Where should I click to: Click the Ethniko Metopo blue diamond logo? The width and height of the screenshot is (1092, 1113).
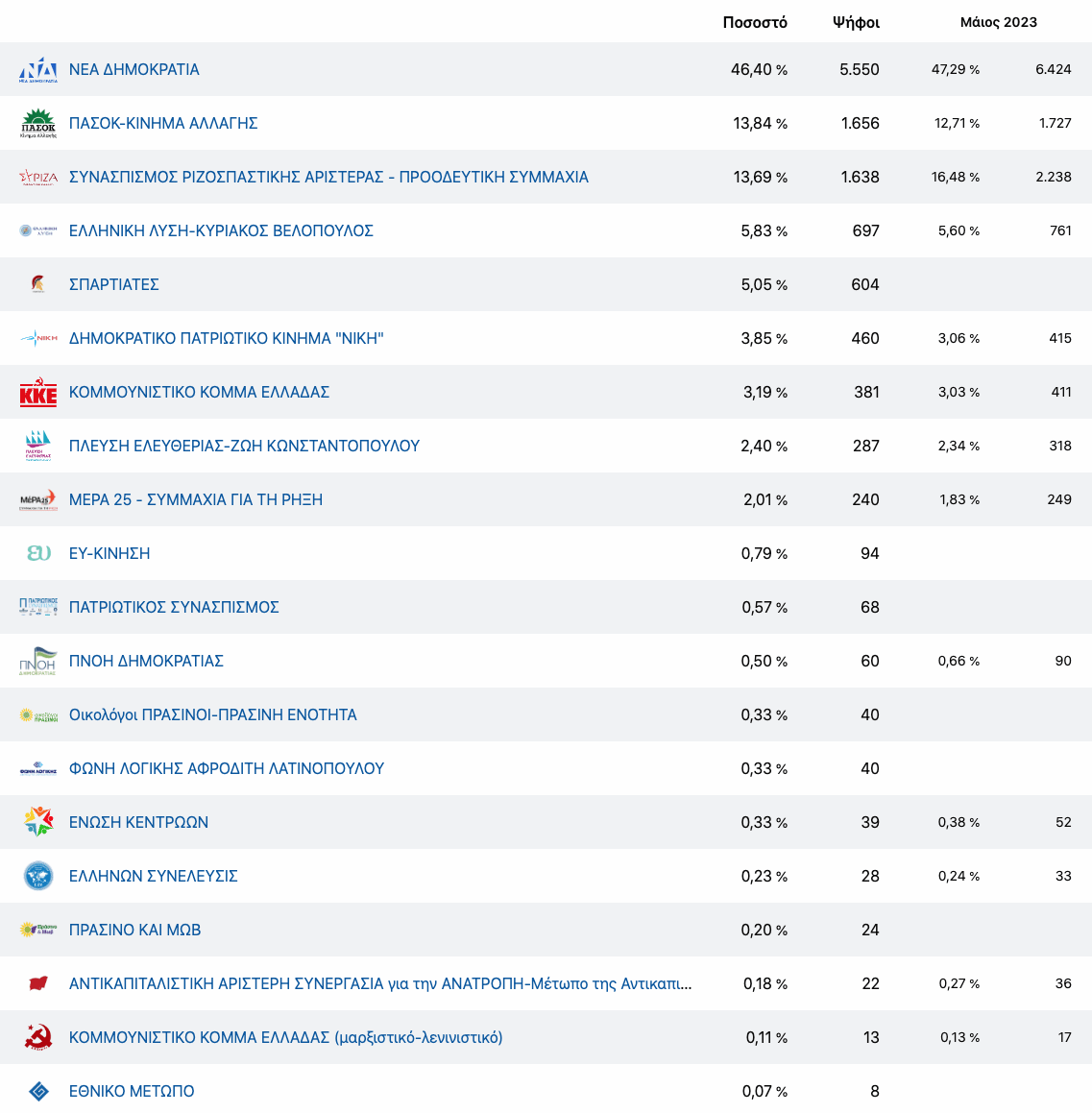[38, 1091]
